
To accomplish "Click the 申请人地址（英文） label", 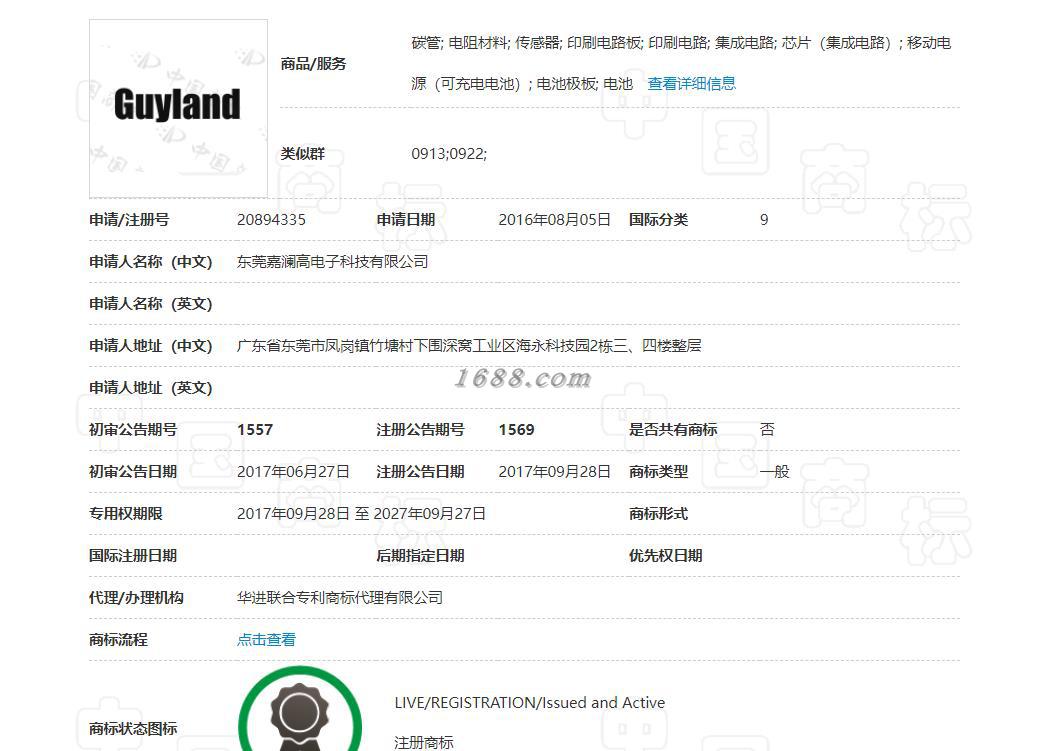I will pos(151,388).
